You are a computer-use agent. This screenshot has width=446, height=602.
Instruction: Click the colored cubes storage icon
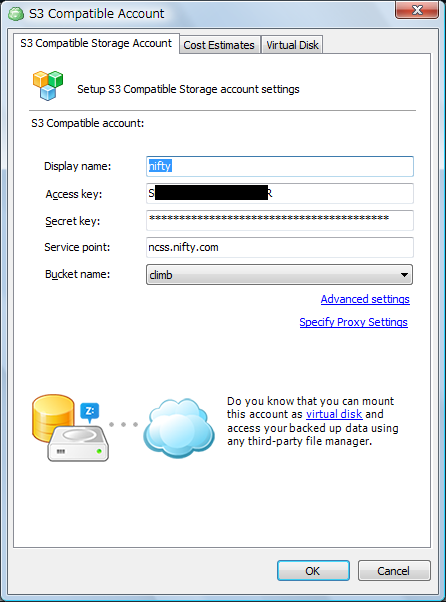point(48,85)
